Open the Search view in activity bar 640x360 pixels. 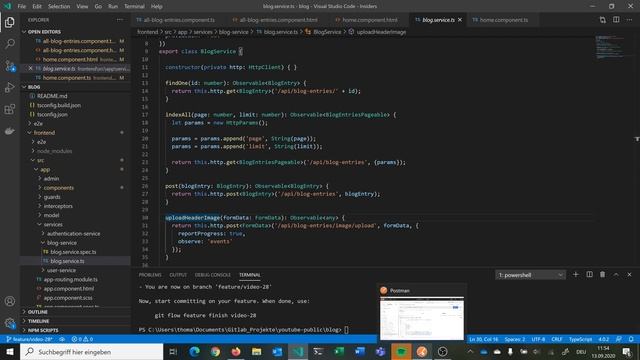(10, 44)
